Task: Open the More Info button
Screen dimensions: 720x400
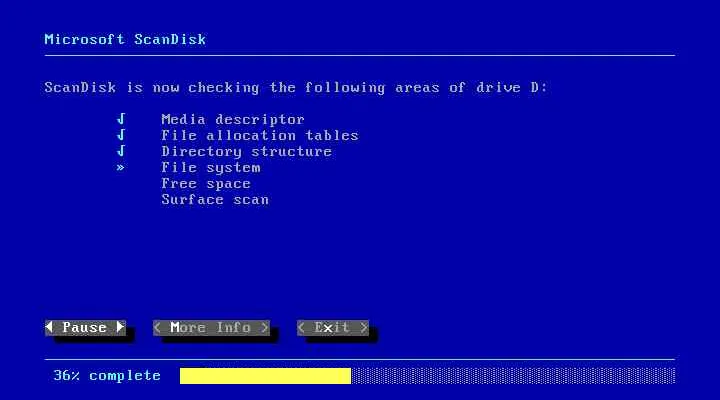Action: (x=211, y=327)
